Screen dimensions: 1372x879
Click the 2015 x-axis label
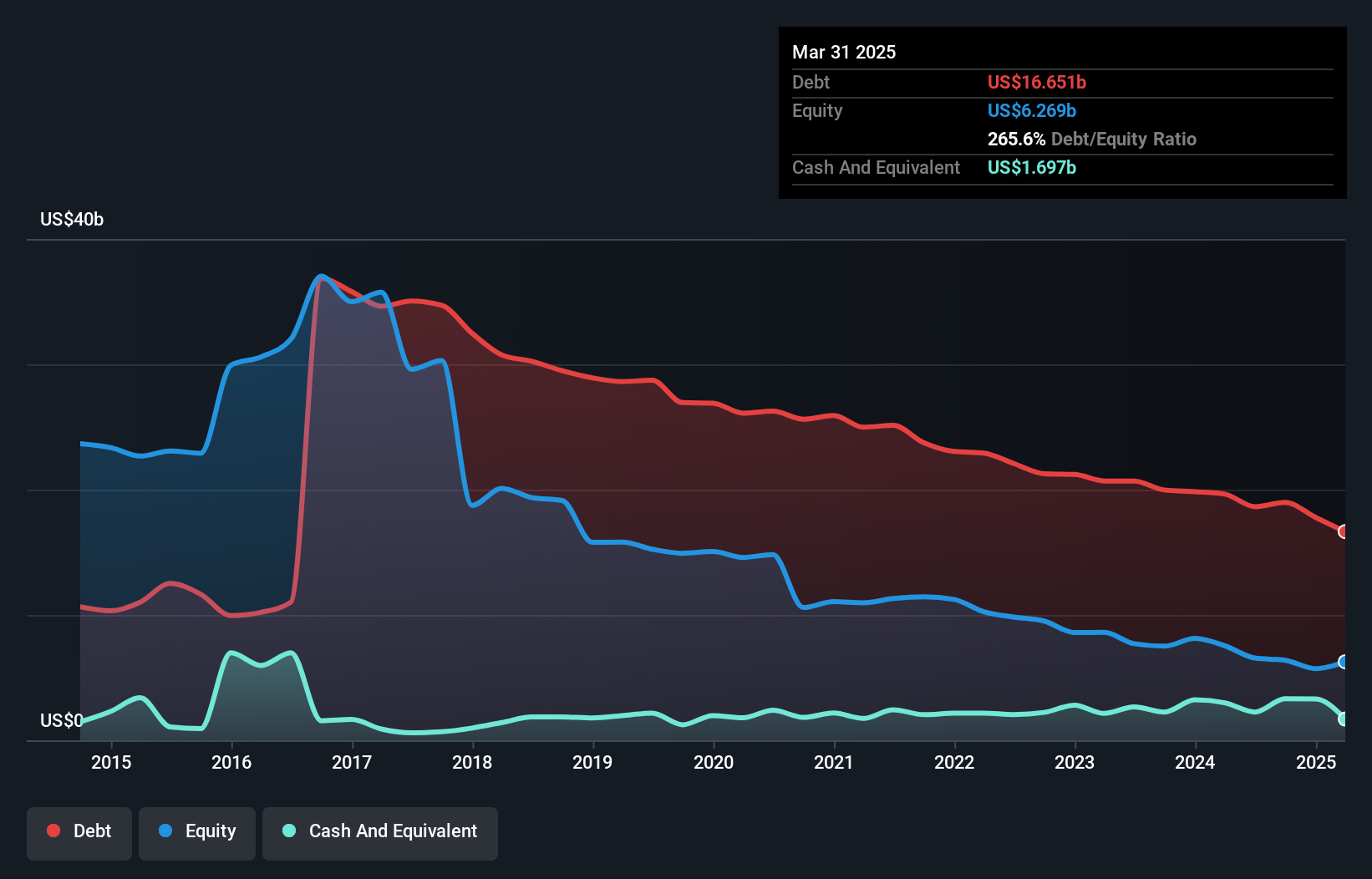click(111, 762)
